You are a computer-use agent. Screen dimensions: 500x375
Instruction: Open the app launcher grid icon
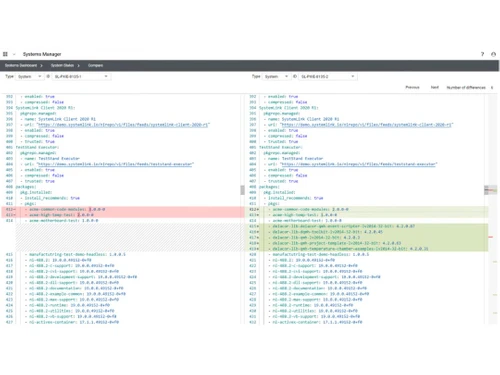click(x=5, y=54)
